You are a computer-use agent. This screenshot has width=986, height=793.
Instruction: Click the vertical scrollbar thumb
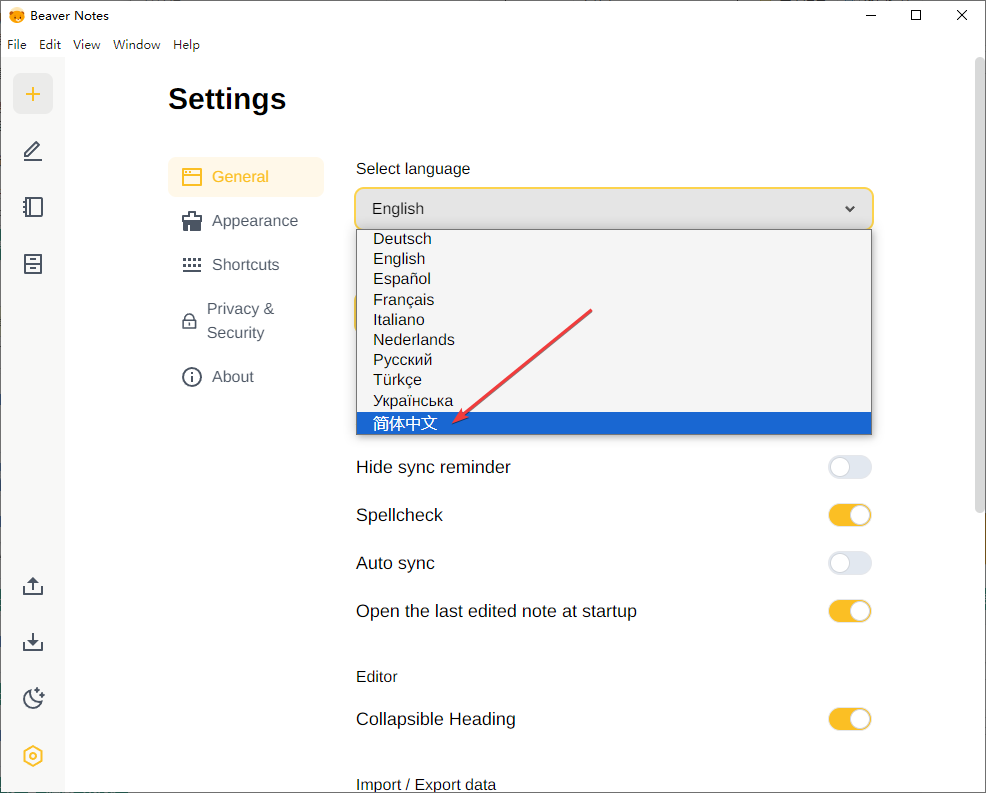[980, 285]
